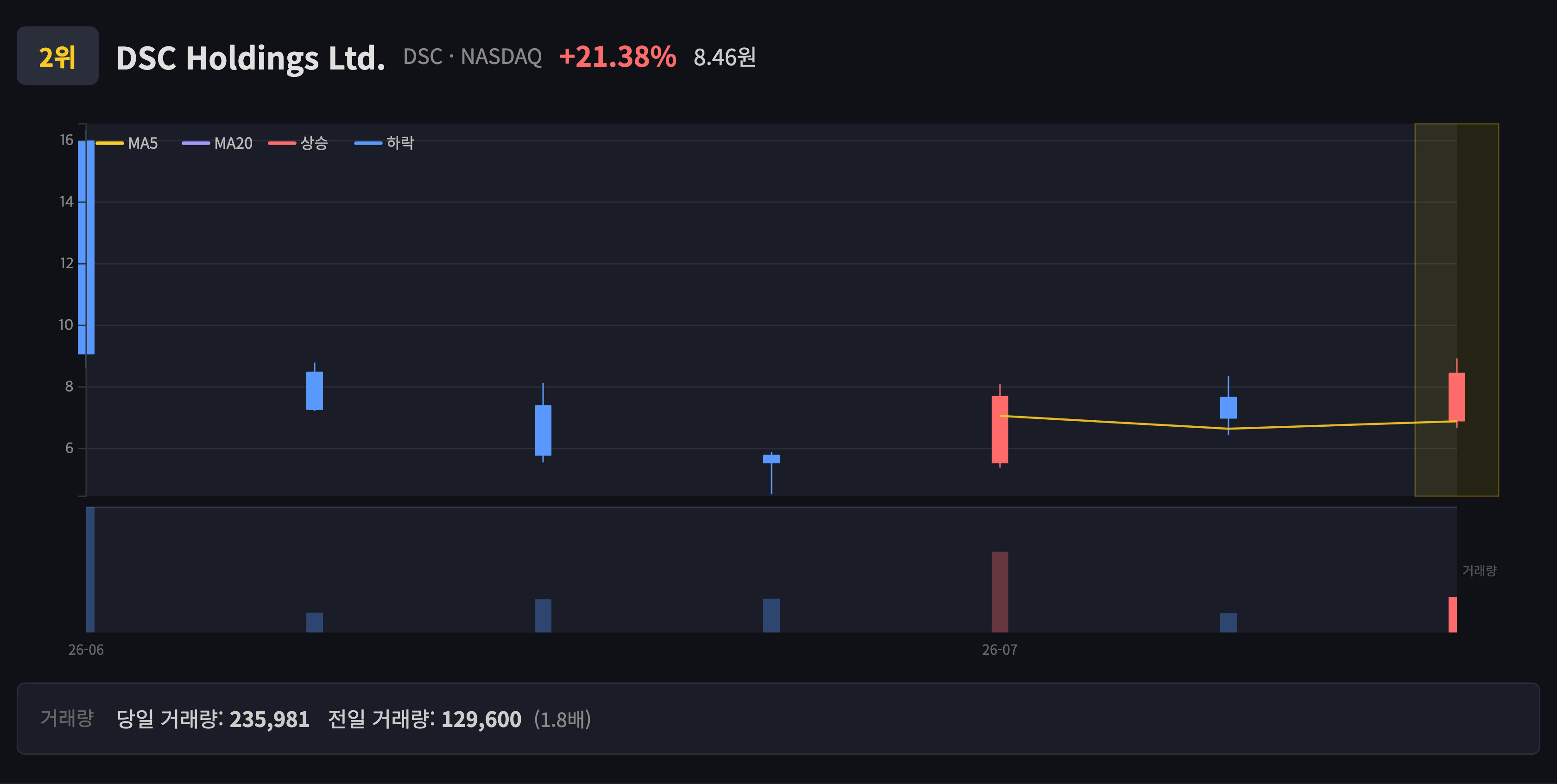Click the DSC · NASDAQ ticker text

[x=472, y=57]
